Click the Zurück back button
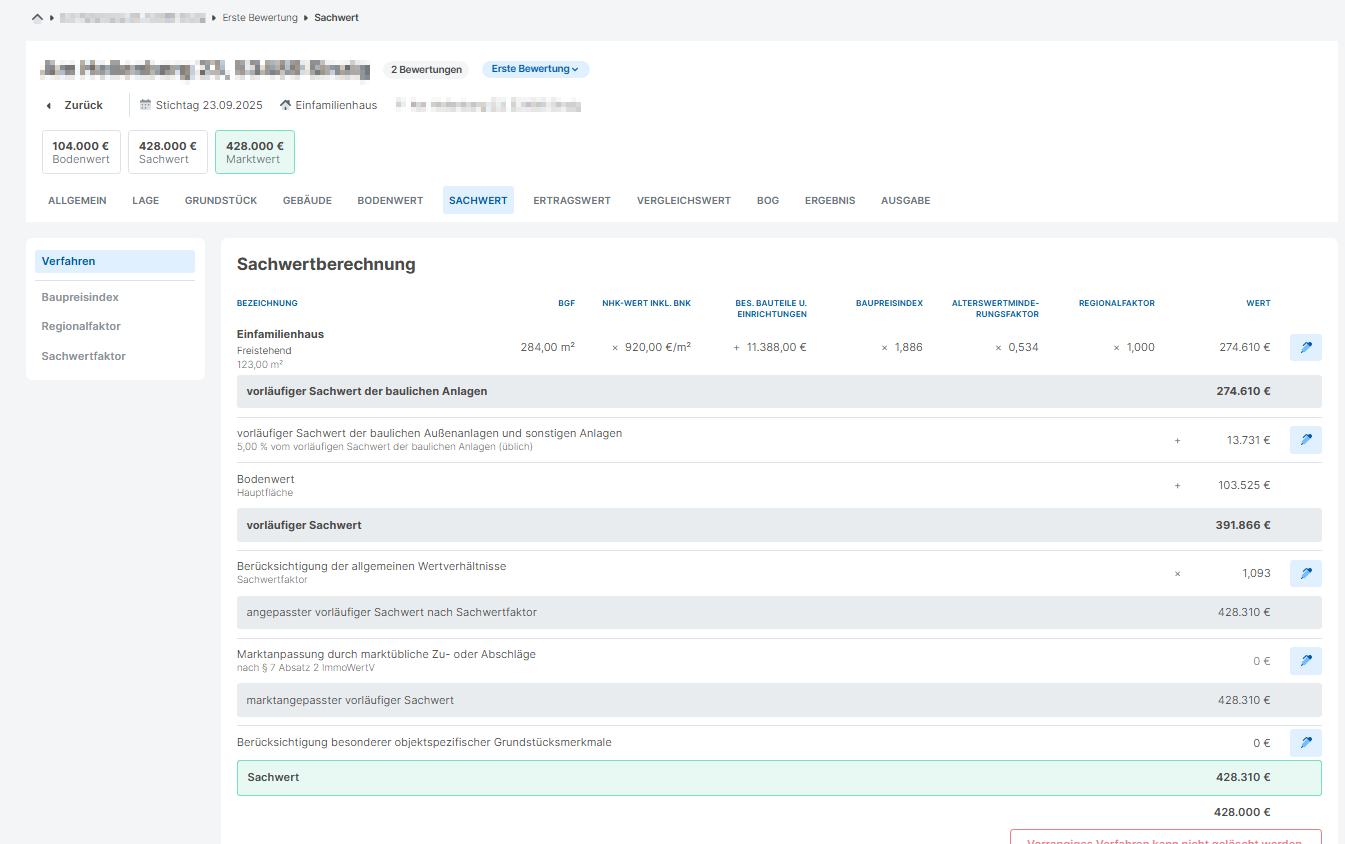1345x844 pixels. coord(75,105)
